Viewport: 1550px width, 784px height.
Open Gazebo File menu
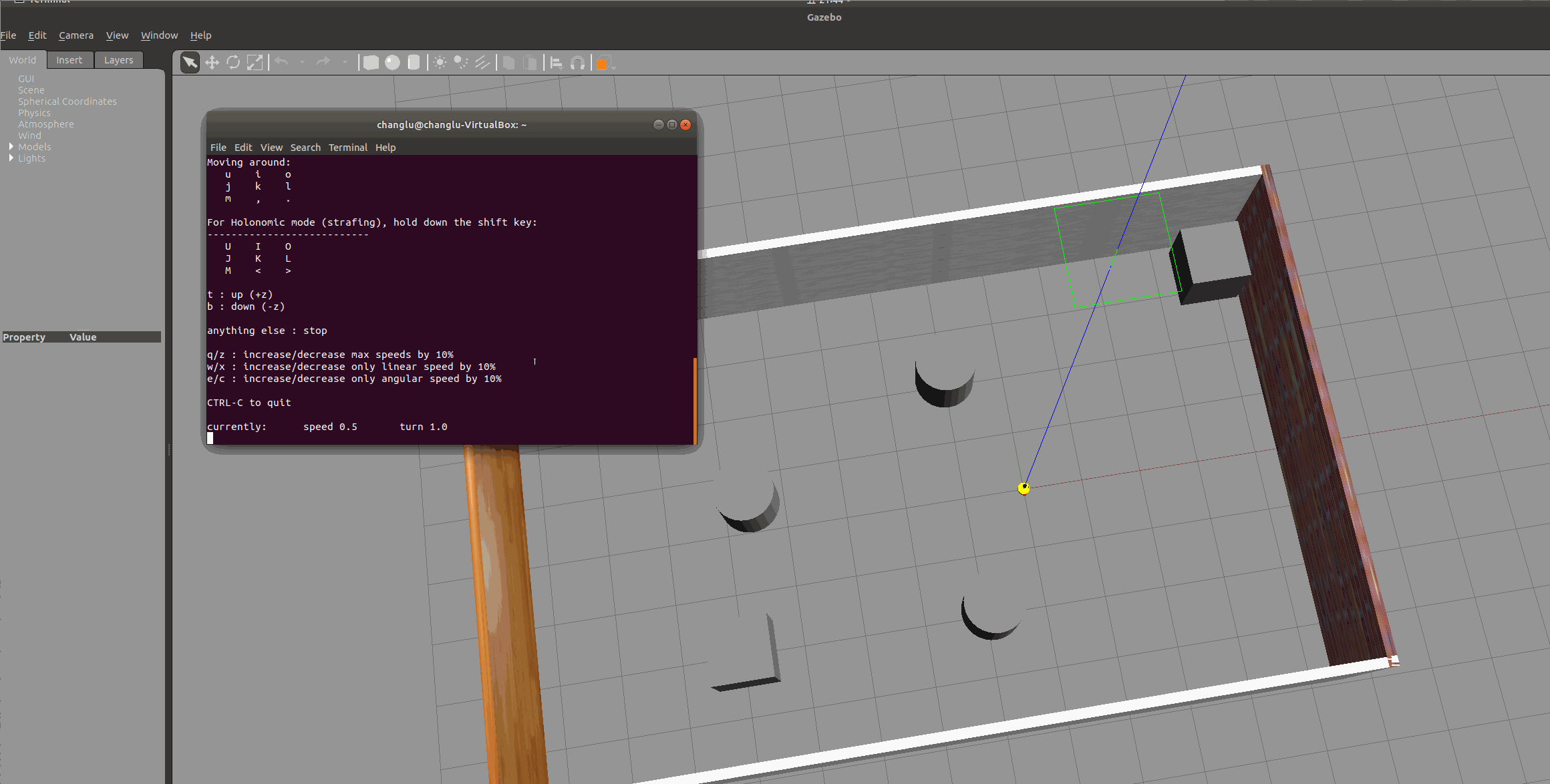8,35
